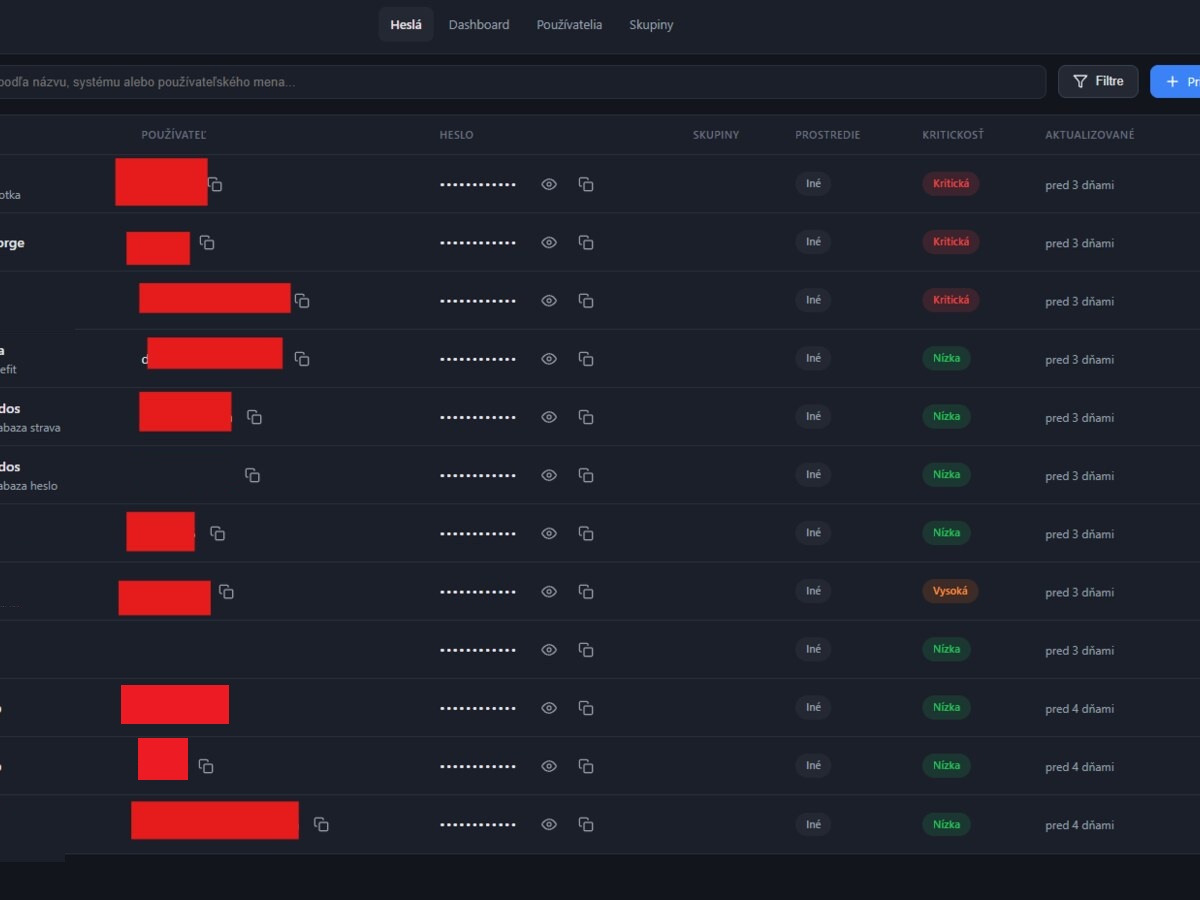Click the eye icon in "abaza heslo" row
This screenshot has width=1200, height=900.
click(549, 475)
